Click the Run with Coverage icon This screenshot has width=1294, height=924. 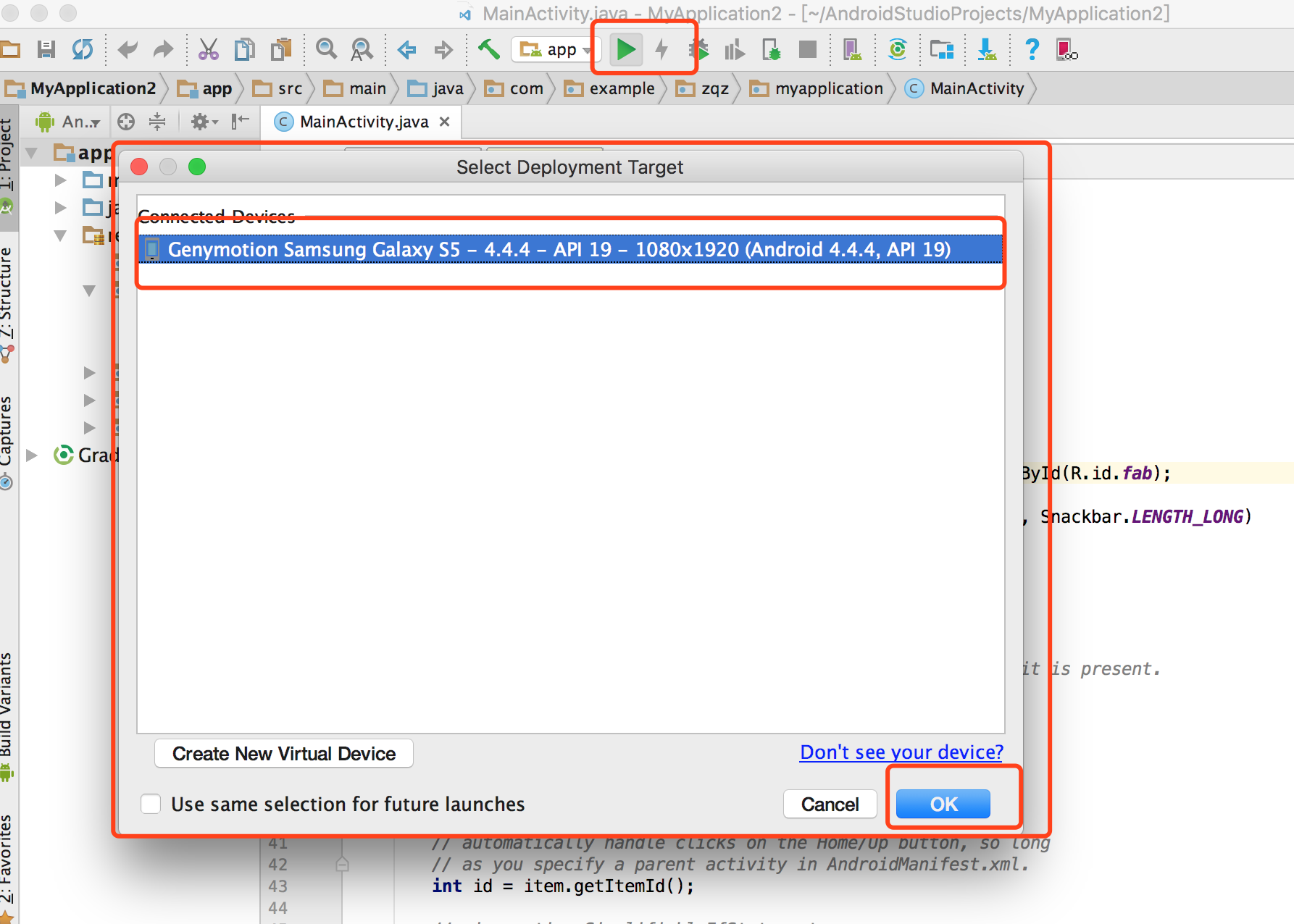click(x=735, y=50)
